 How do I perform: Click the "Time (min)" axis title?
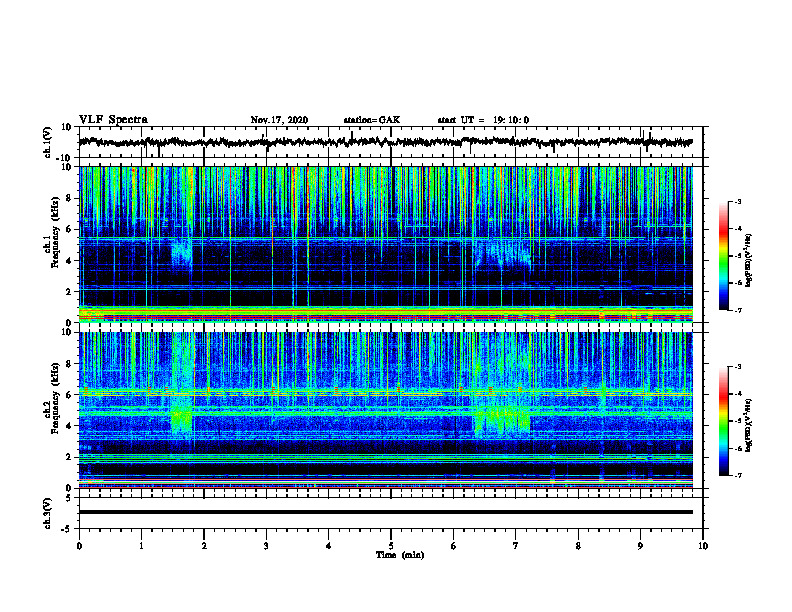click(400, 555)
